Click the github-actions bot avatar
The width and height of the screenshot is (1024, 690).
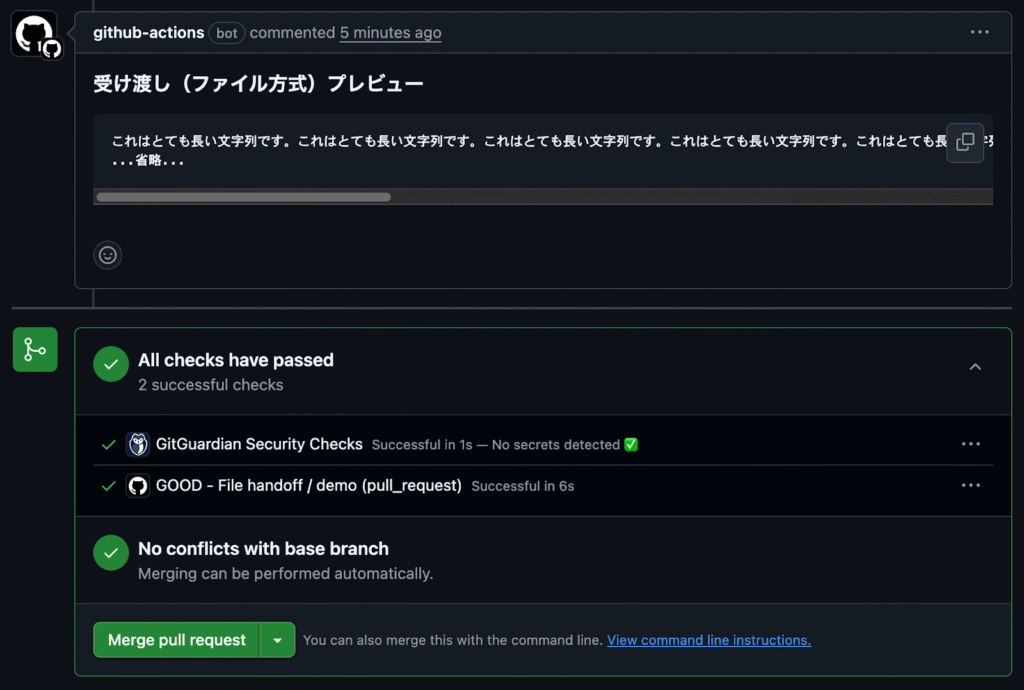coord(35,34)
